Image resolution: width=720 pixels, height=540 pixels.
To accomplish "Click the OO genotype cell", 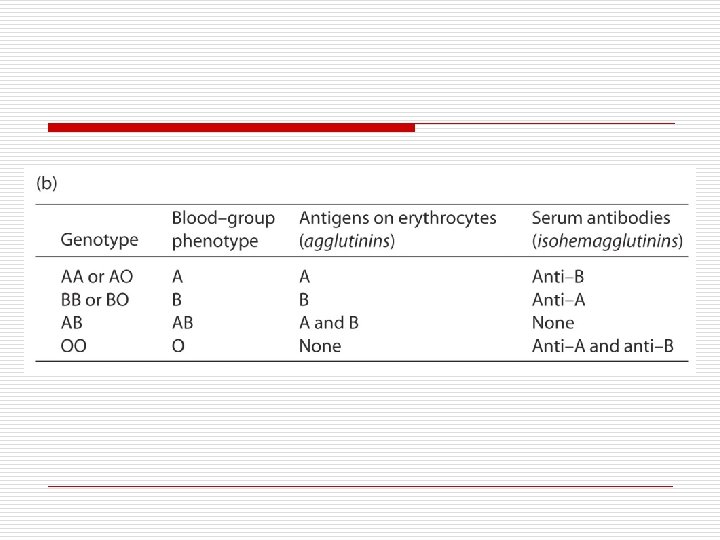I will click(x=75, y=346).
